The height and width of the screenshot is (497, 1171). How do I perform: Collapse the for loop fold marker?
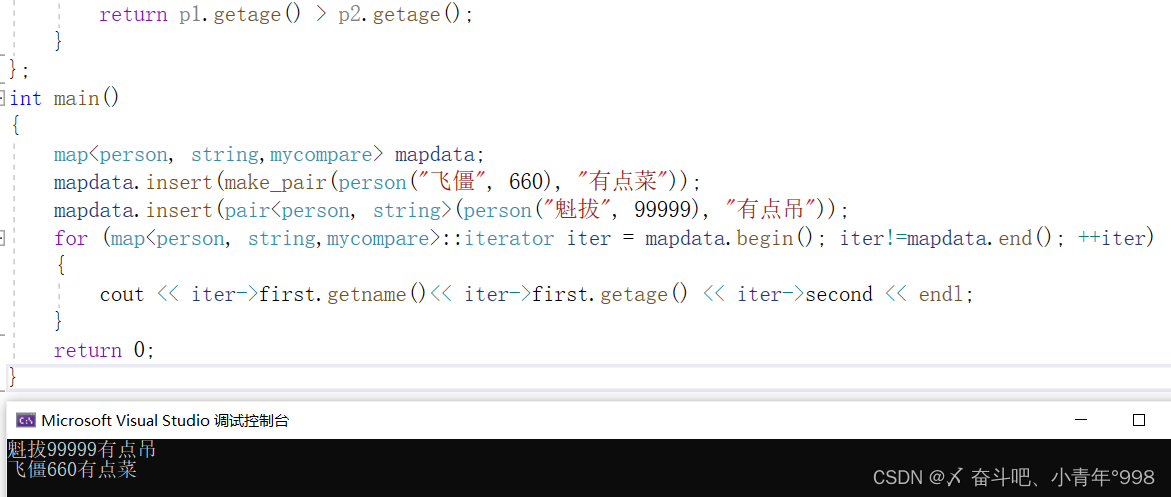pyautogui.click(x=2, y=238)
